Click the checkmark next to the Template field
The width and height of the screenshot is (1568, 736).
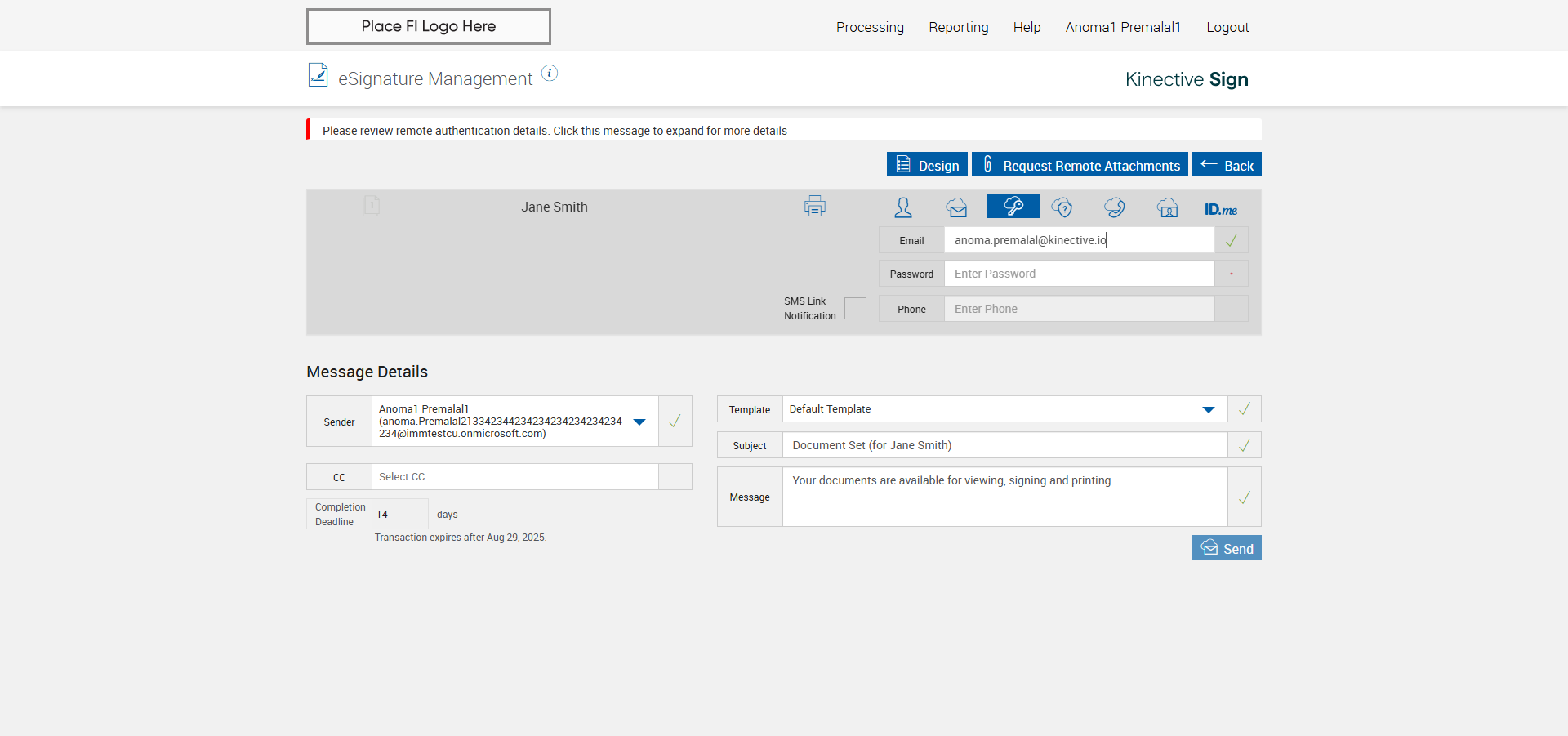point(1245,409)
